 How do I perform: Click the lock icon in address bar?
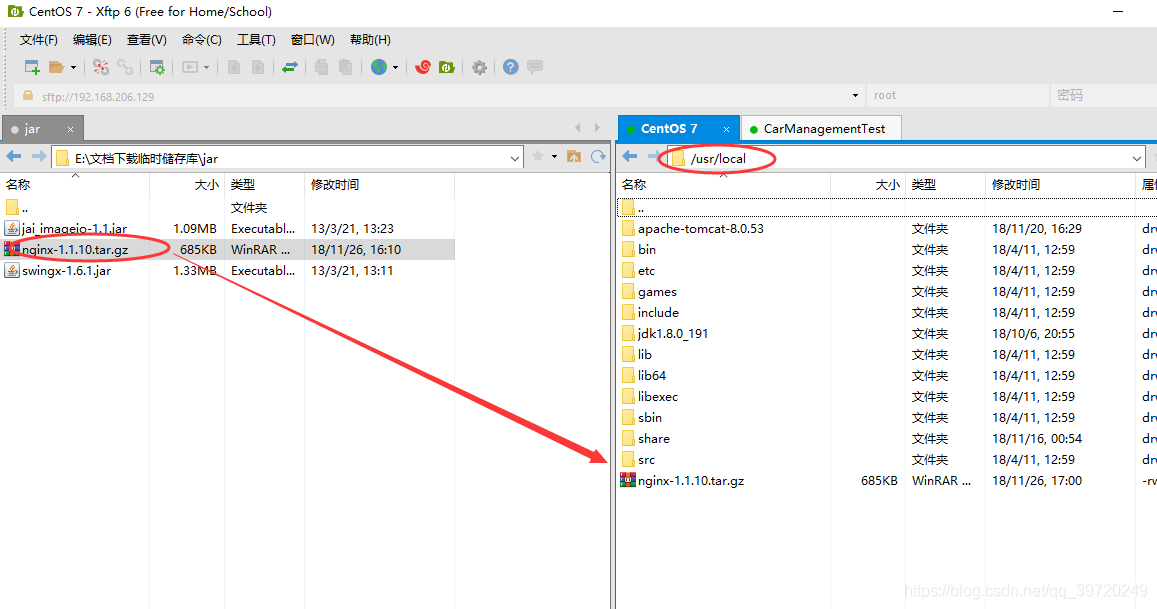pyautogui.click(x=28, y=95)
